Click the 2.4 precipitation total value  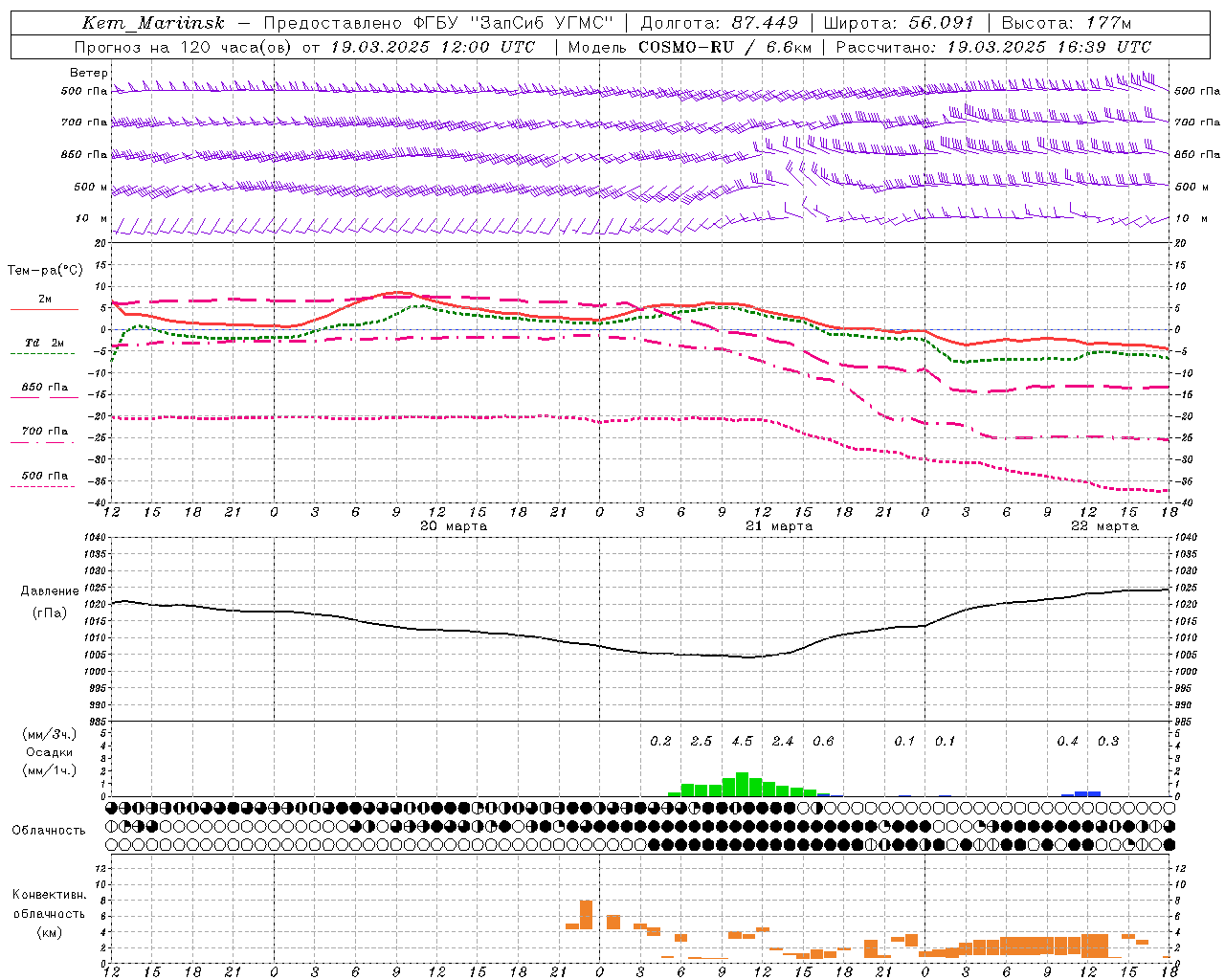(x=783, y=741)
